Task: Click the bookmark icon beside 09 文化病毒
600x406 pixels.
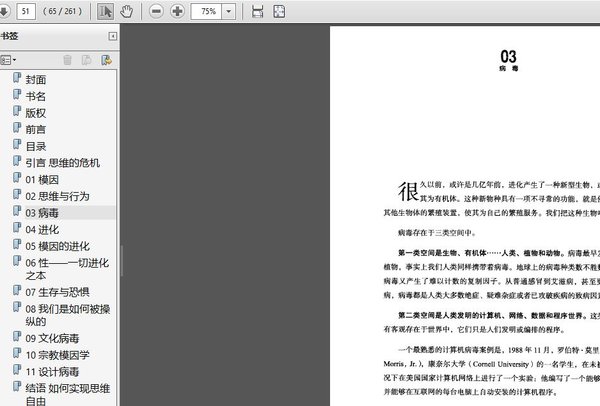Action: (x=17, y=336)
